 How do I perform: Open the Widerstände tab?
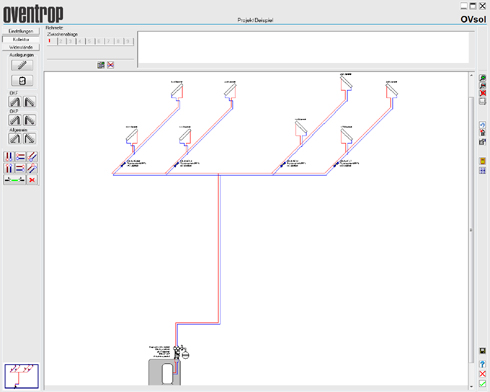(21, 47)
